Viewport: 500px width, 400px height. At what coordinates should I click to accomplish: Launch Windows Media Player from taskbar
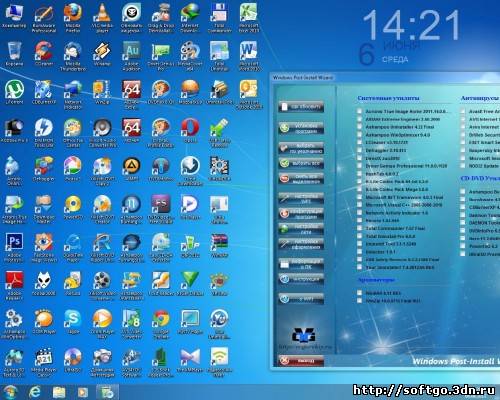(83, 392)
